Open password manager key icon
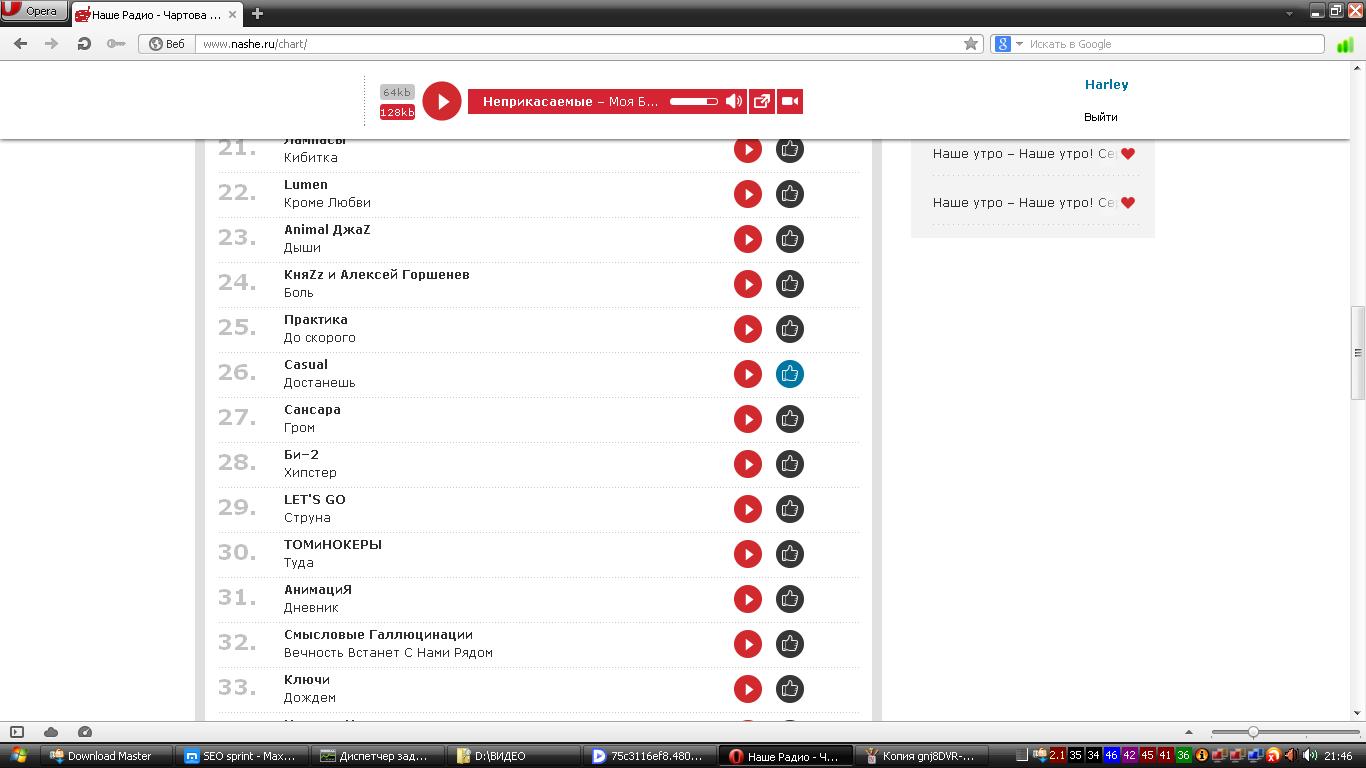Screen dimensions: 1366x768 pyautogui.click(x=116, y=44)
